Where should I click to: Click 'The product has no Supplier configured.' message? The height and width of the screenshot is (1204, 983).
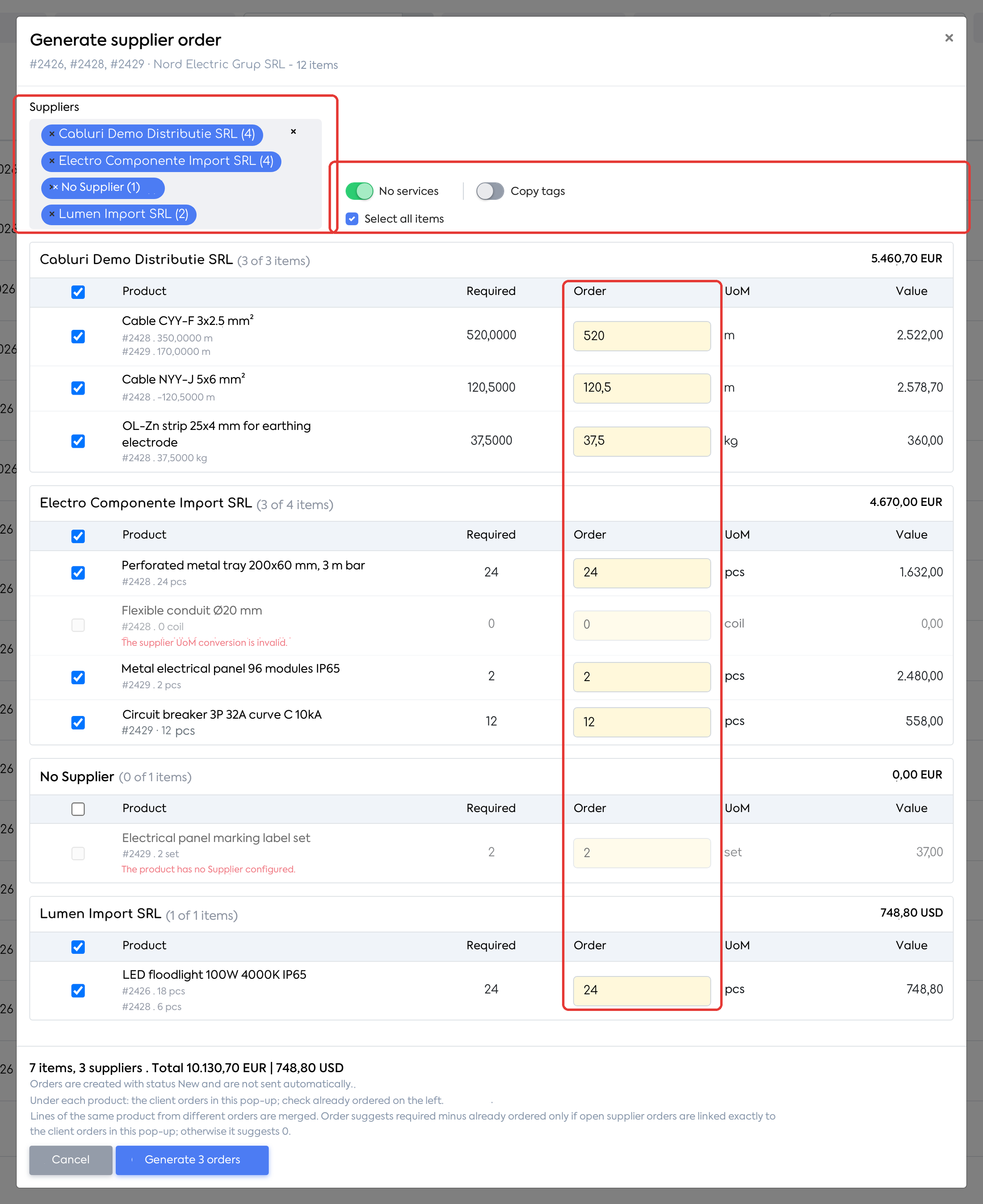(x=208, y=869)
